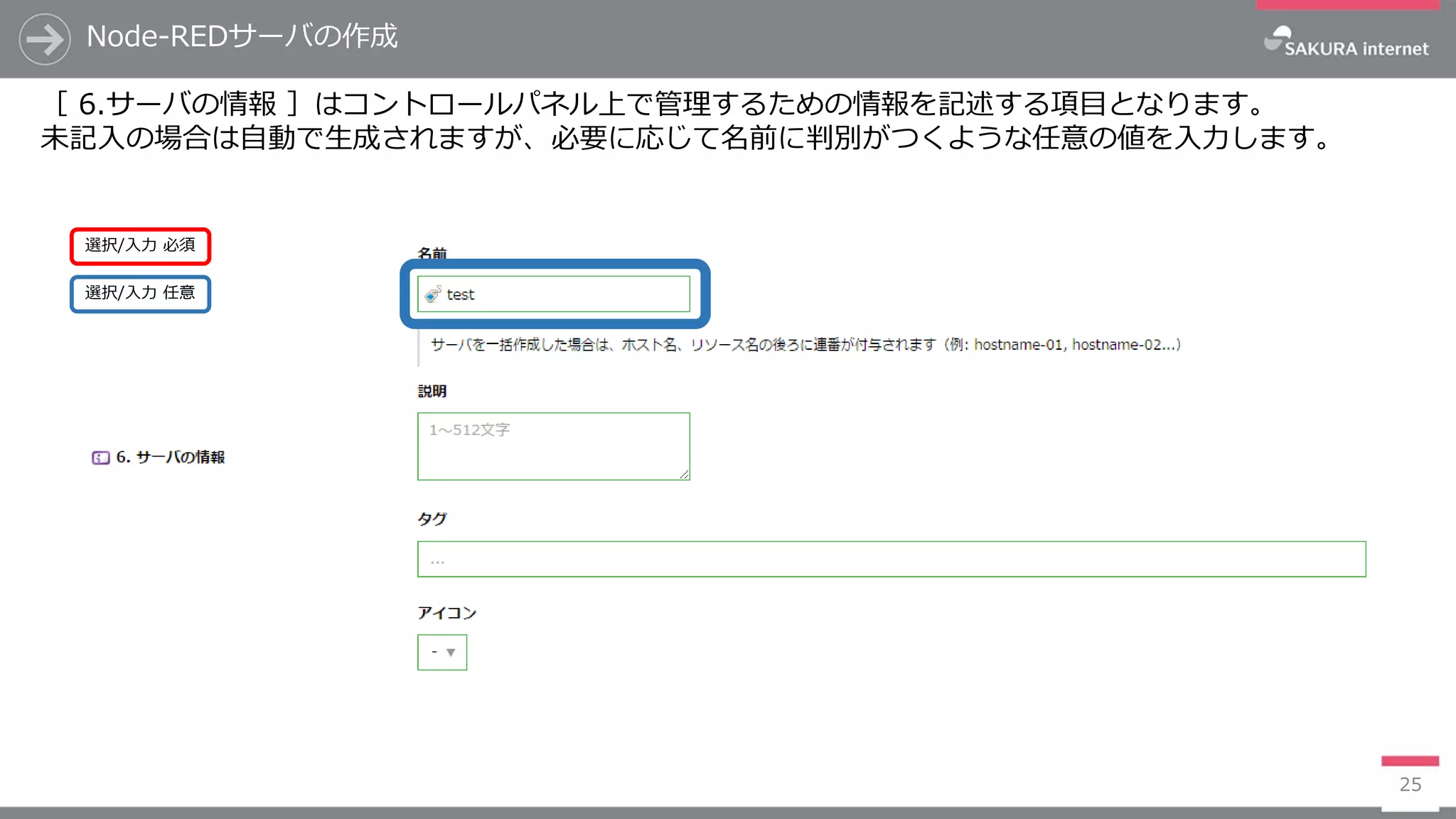Click the Node-REDサーバの作成 slide title

242,36
